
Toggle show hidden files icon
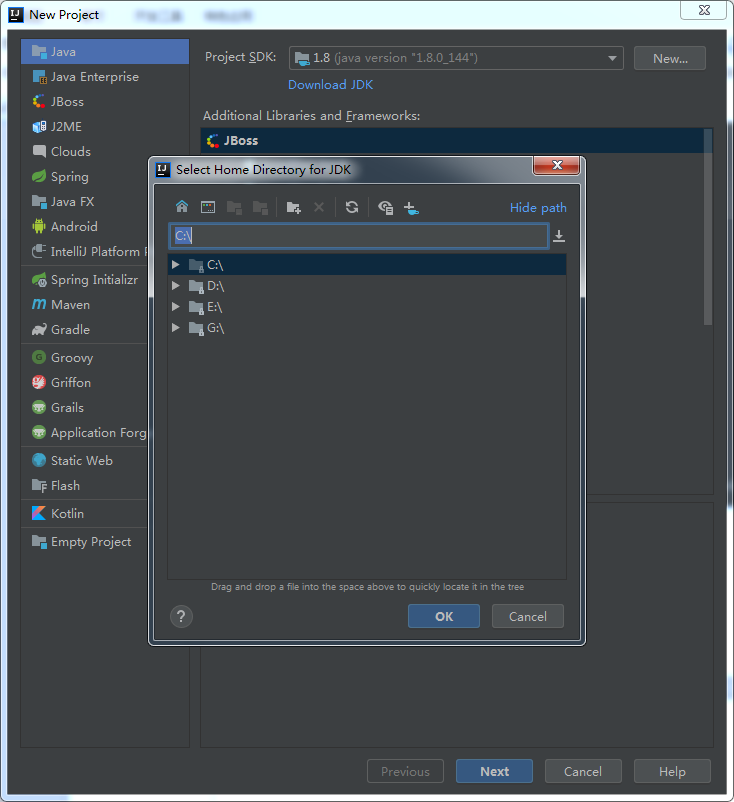point(385,207)
